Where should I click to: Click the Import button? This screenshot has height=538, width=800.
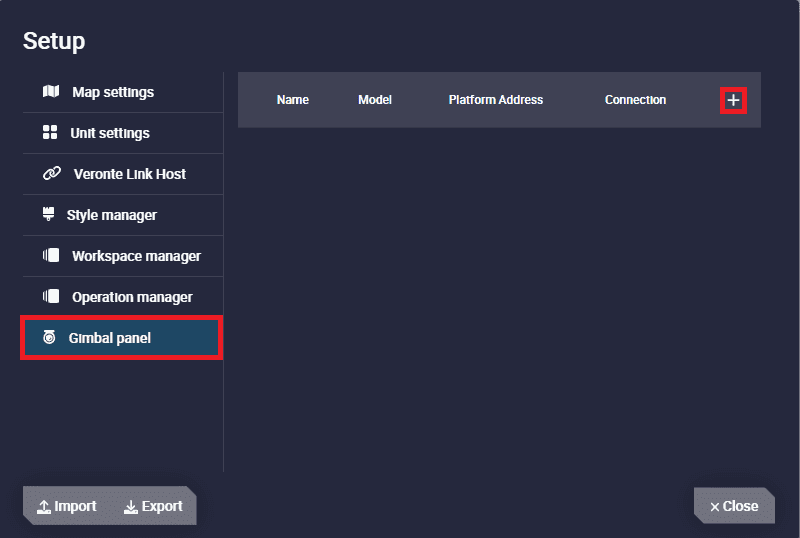67,506
